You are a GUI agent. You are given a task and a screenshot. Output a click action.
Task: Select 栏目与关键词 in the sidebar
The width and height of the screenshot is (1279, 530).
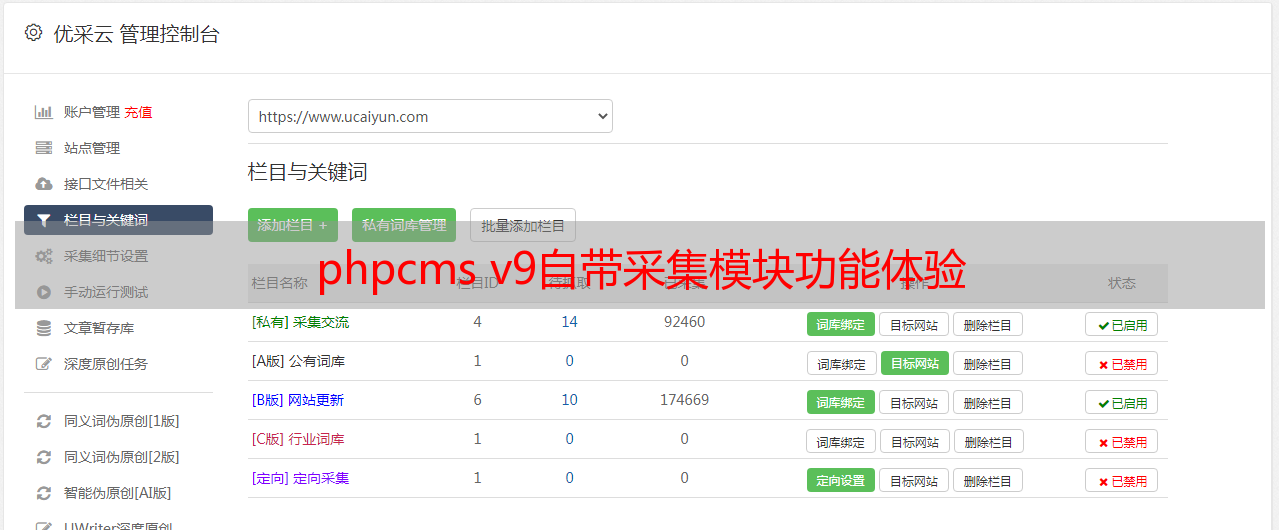pos(118,220)
